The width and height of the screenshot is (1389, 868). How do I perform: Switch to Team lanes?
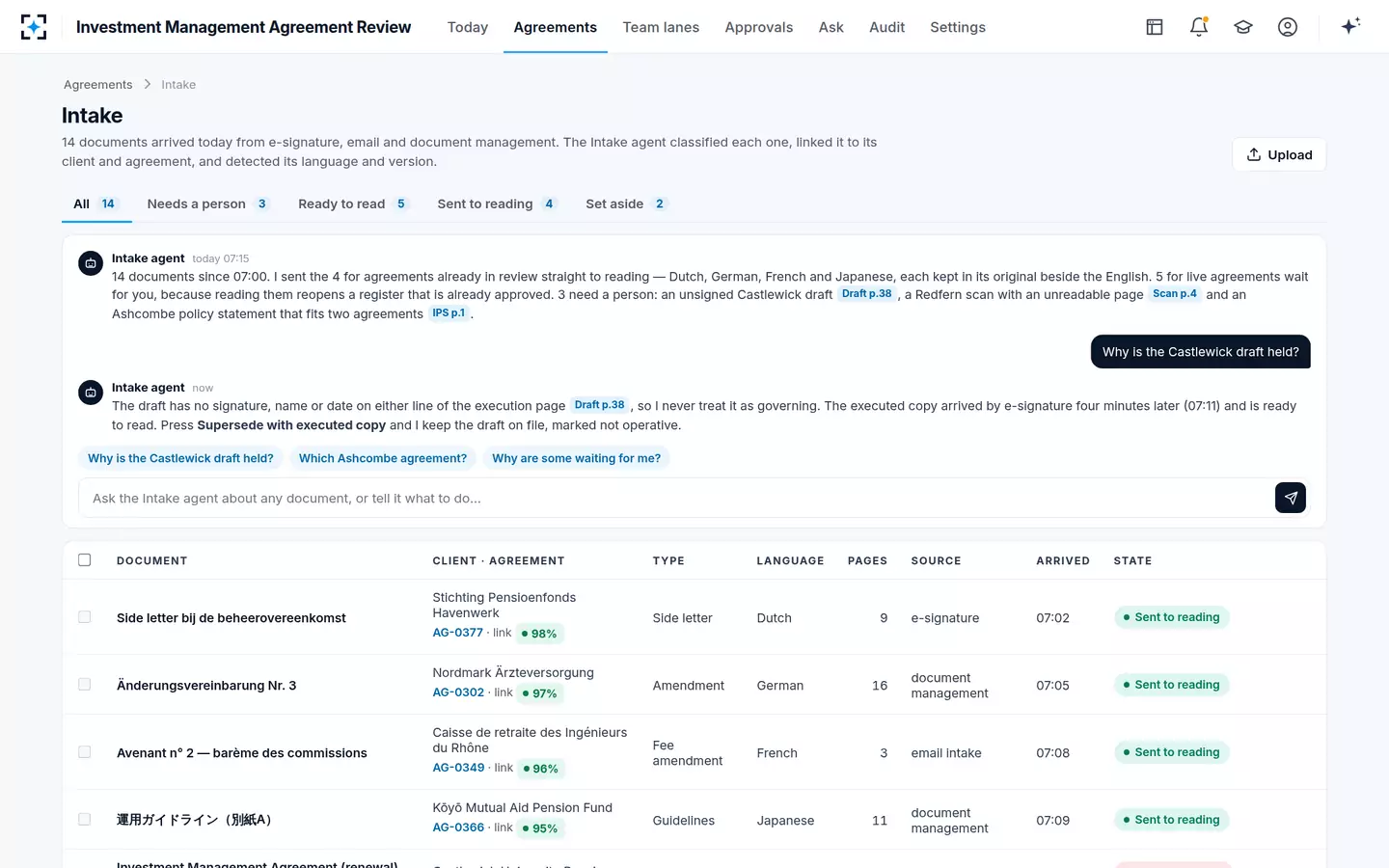tap(661, 27)
